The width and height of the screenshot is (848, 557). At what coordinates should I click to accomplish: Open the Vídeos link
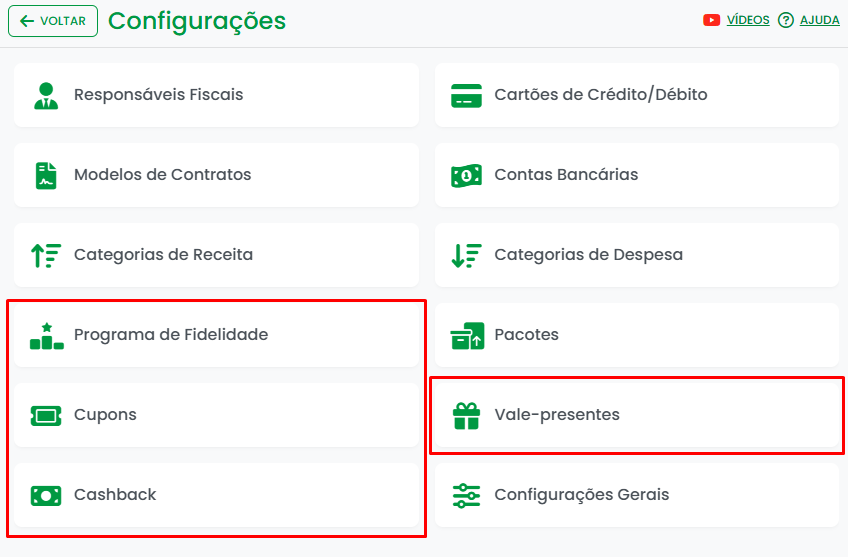748,20
